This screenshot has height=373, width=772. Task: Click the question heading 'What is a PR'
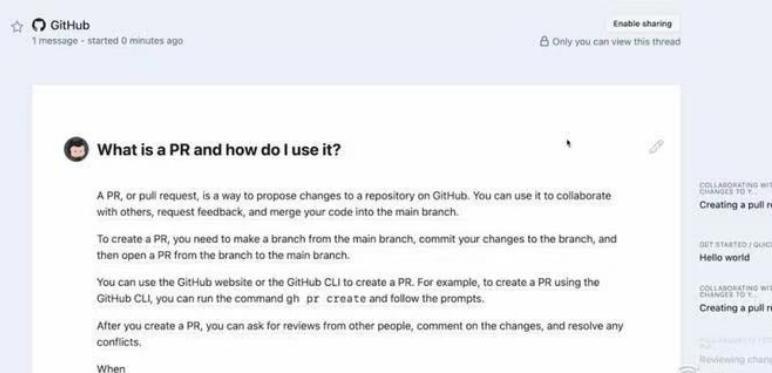tap(219, 150)
